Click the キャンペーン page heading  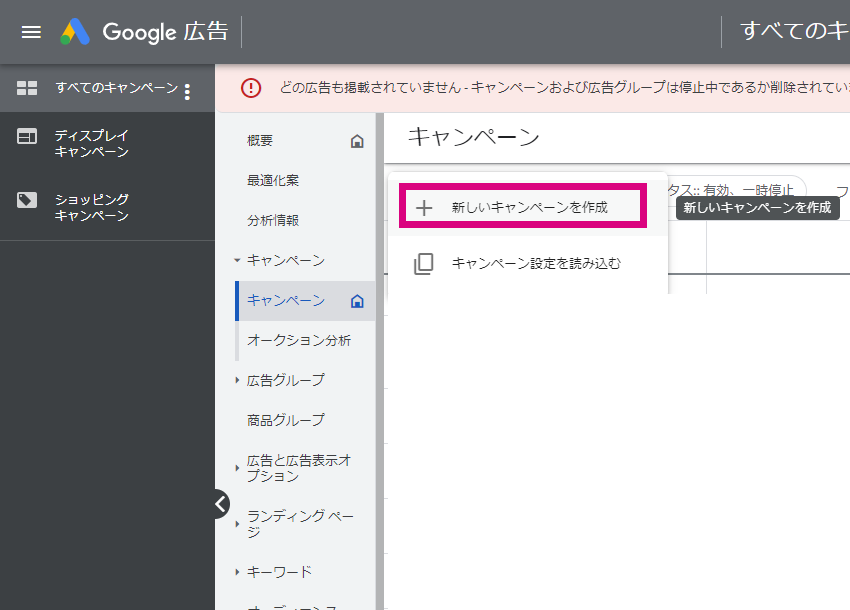474,137
